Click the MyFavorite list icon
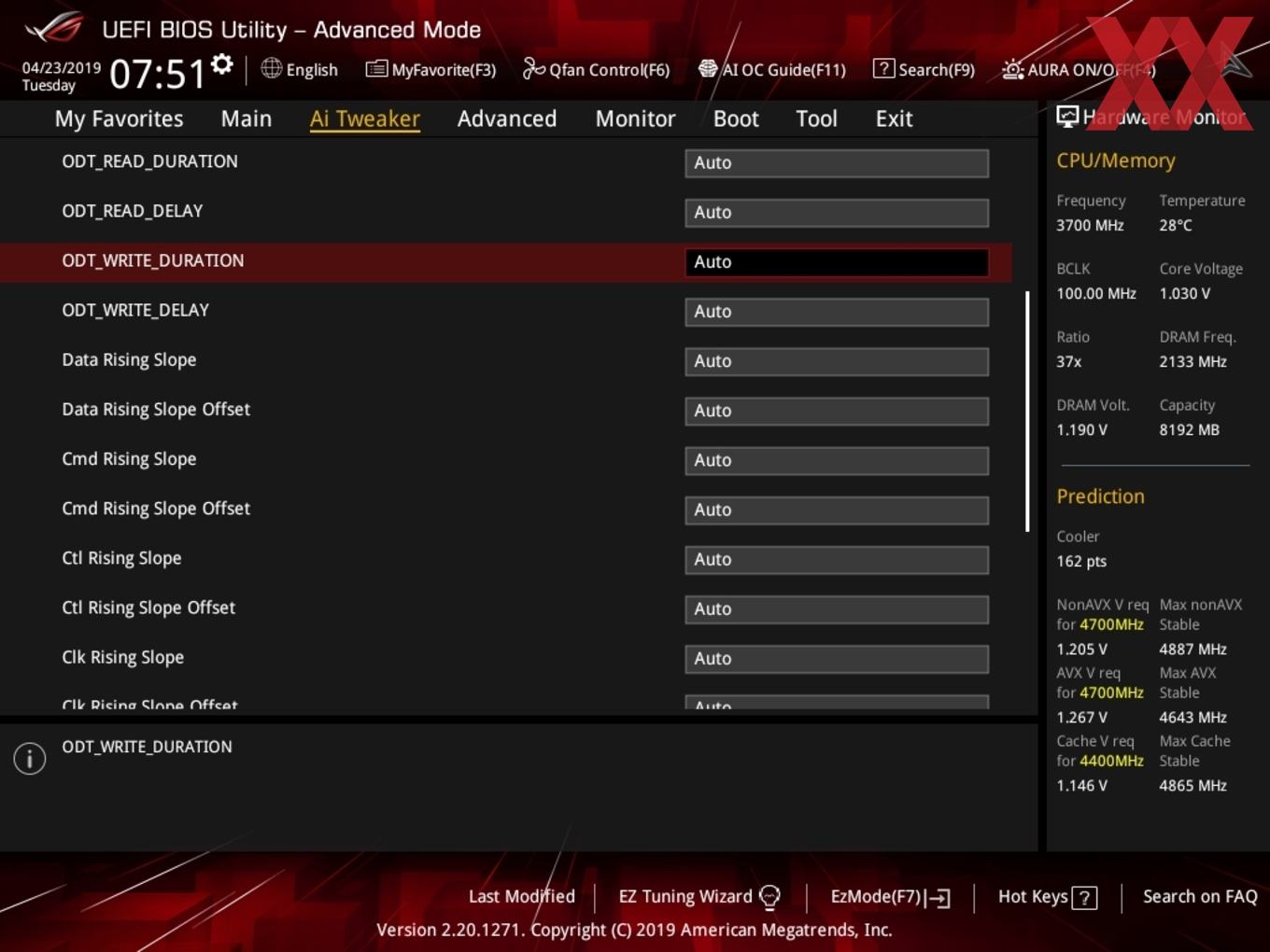 (376, 69)
